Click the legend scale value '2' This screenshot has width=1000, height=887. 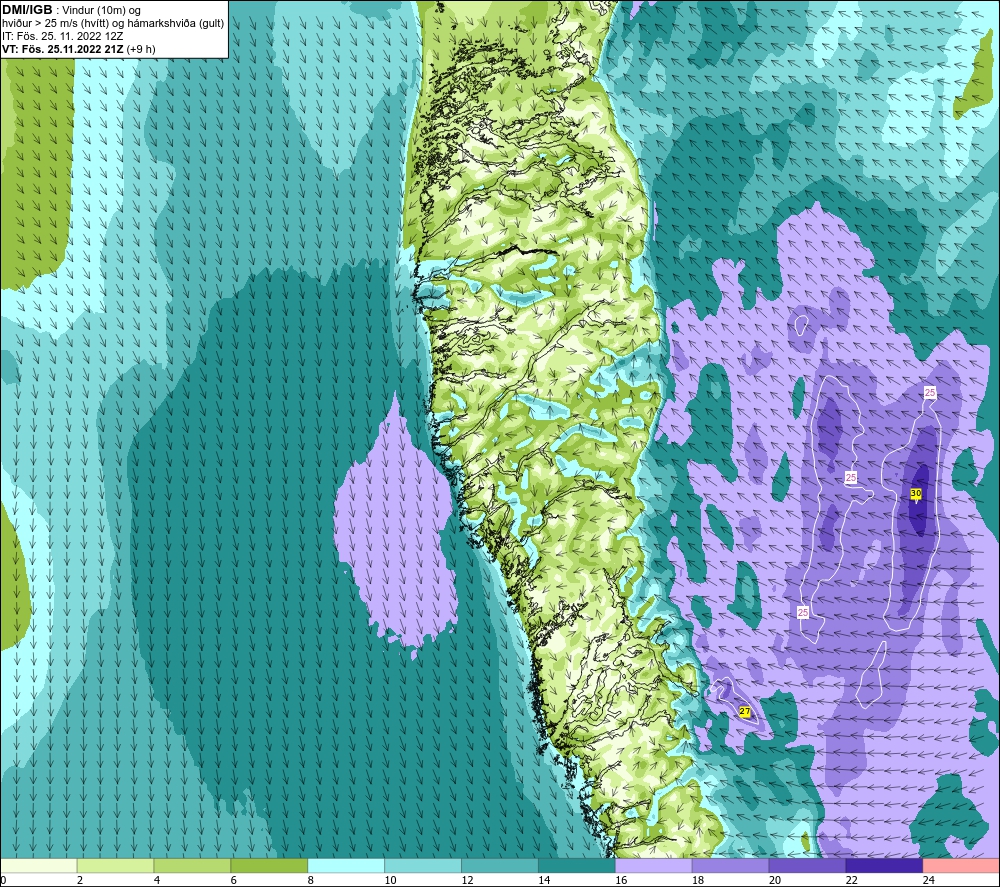(80, 880)
